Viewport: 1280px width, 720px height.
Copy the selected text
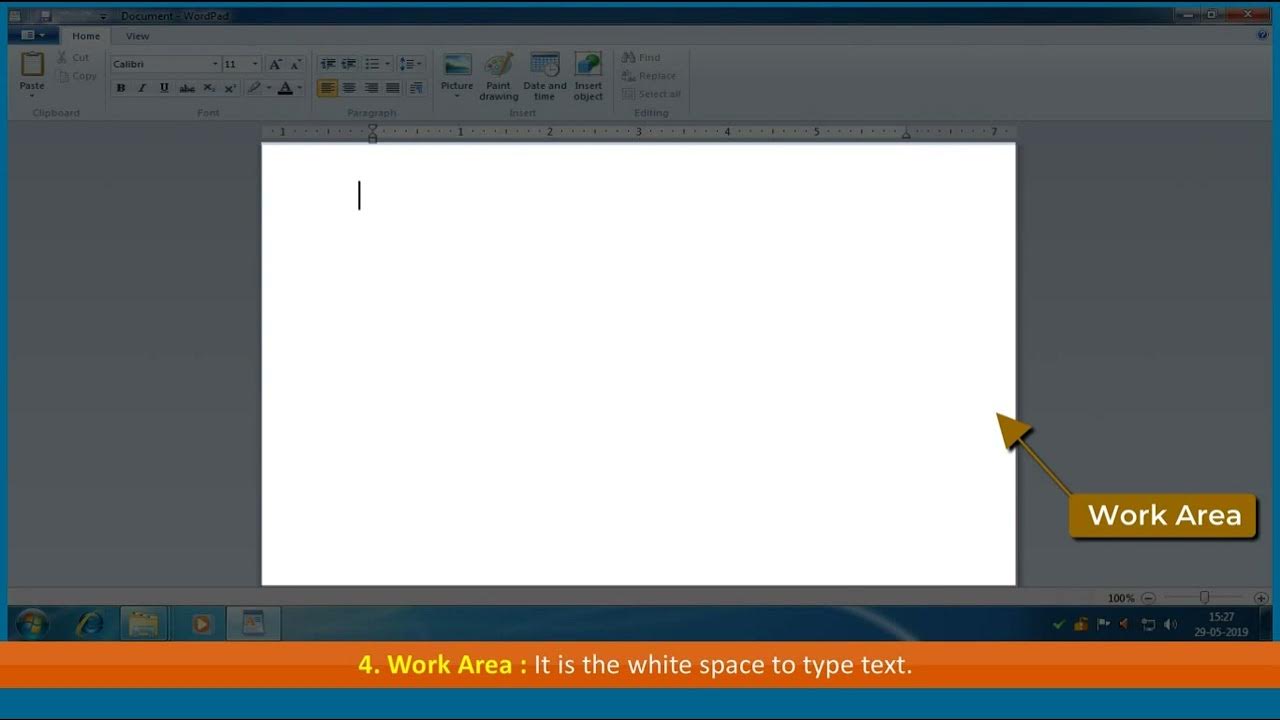tap(77, 76)
